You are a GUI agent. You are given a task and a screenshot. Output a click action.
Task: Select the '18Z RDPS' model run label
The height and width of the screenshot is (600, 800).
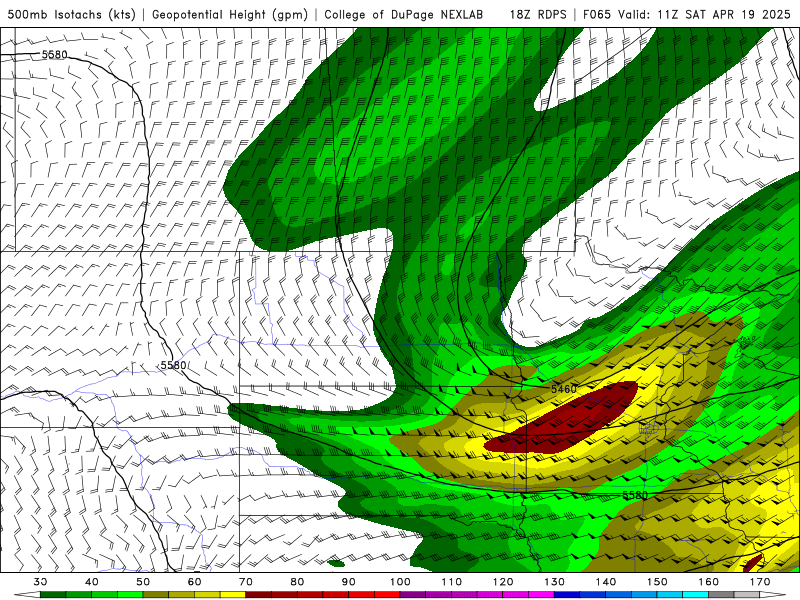pyautogui.click(x=538, y=14)
